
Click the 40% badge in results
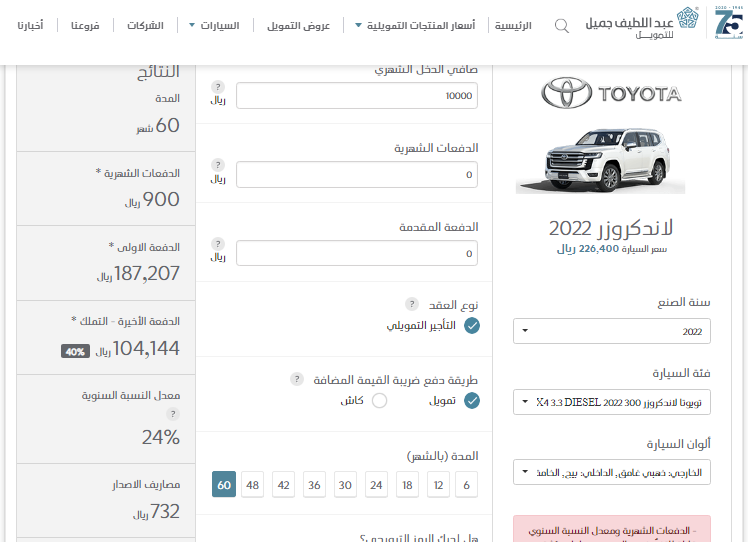[x=75, y=352]
